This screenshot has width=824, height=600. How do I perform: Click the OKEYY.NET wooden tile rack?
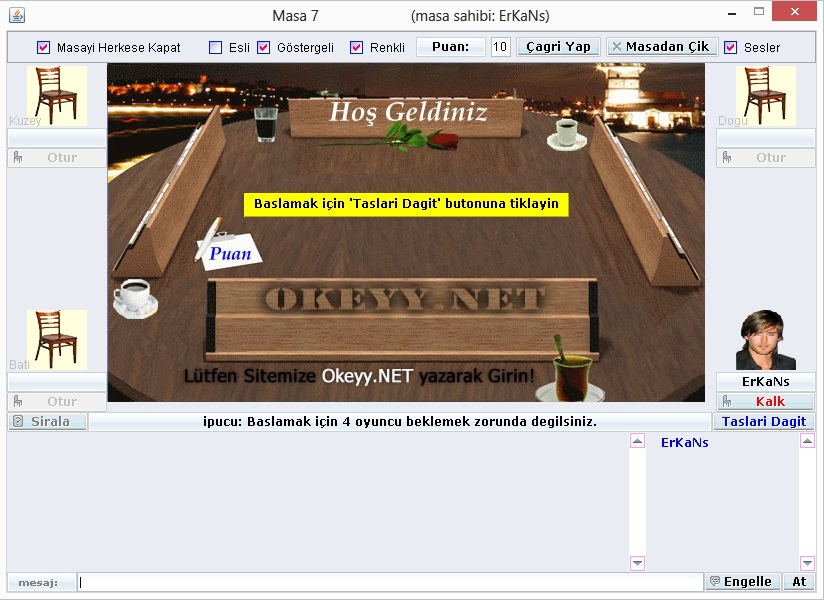tap(402, 319)
